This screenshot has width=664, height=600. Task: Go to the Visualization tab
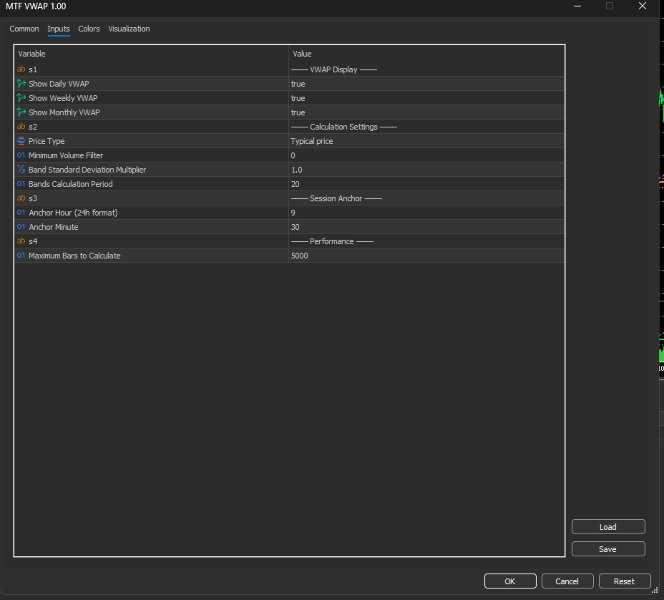tap(129, 29)
